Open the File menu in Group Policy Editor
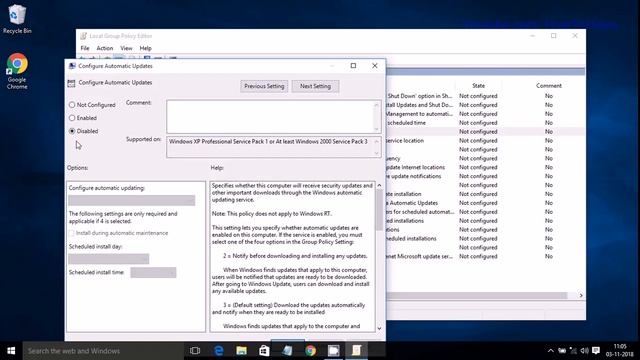 85,48
